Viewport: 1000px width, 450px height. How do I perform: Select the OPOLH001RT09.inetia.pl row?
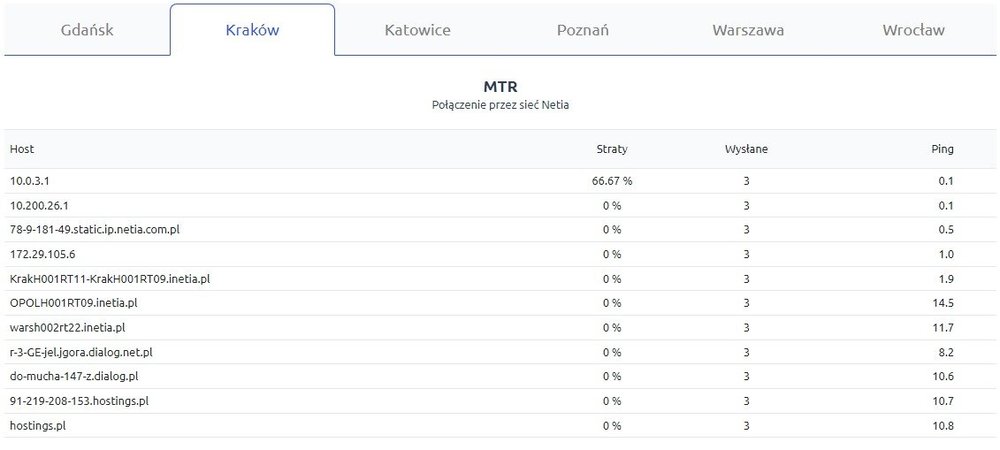coord(73,303)
